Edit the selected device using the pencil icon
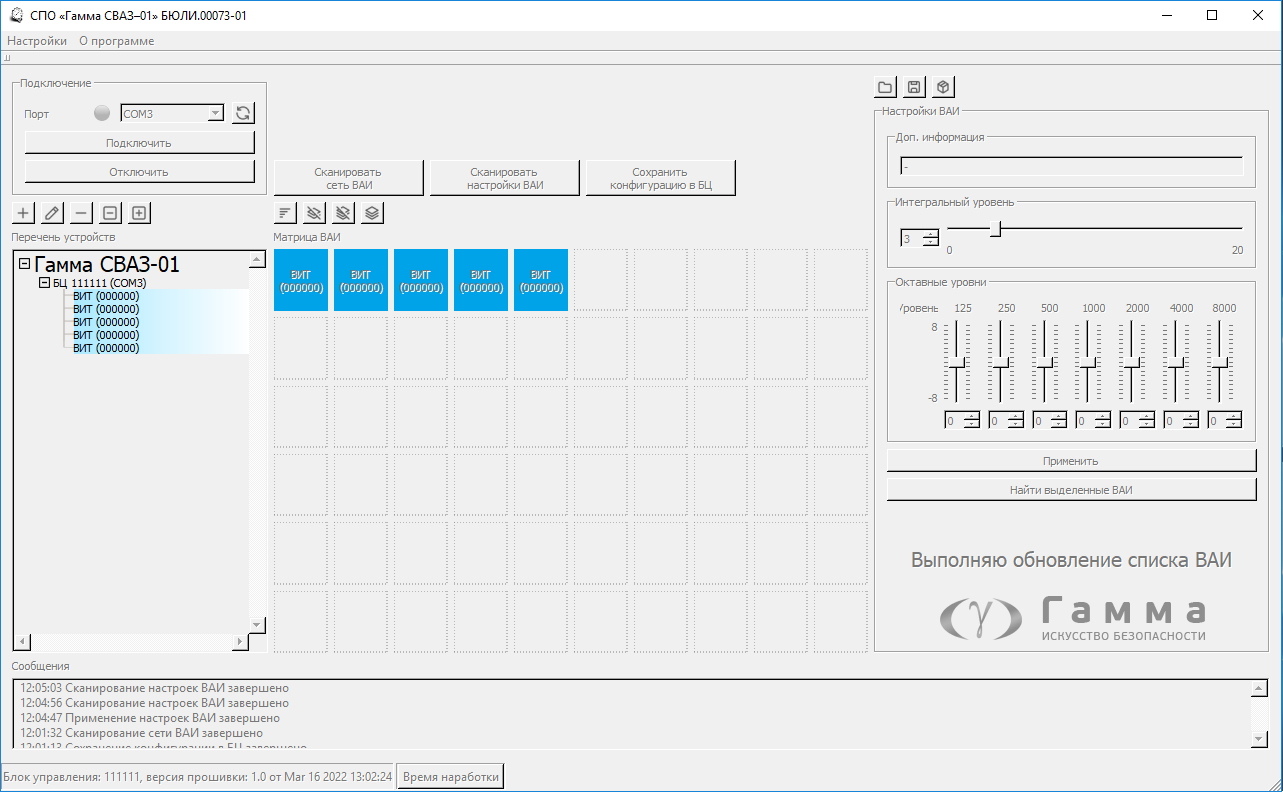1283x792 pixels. [53, 212]
